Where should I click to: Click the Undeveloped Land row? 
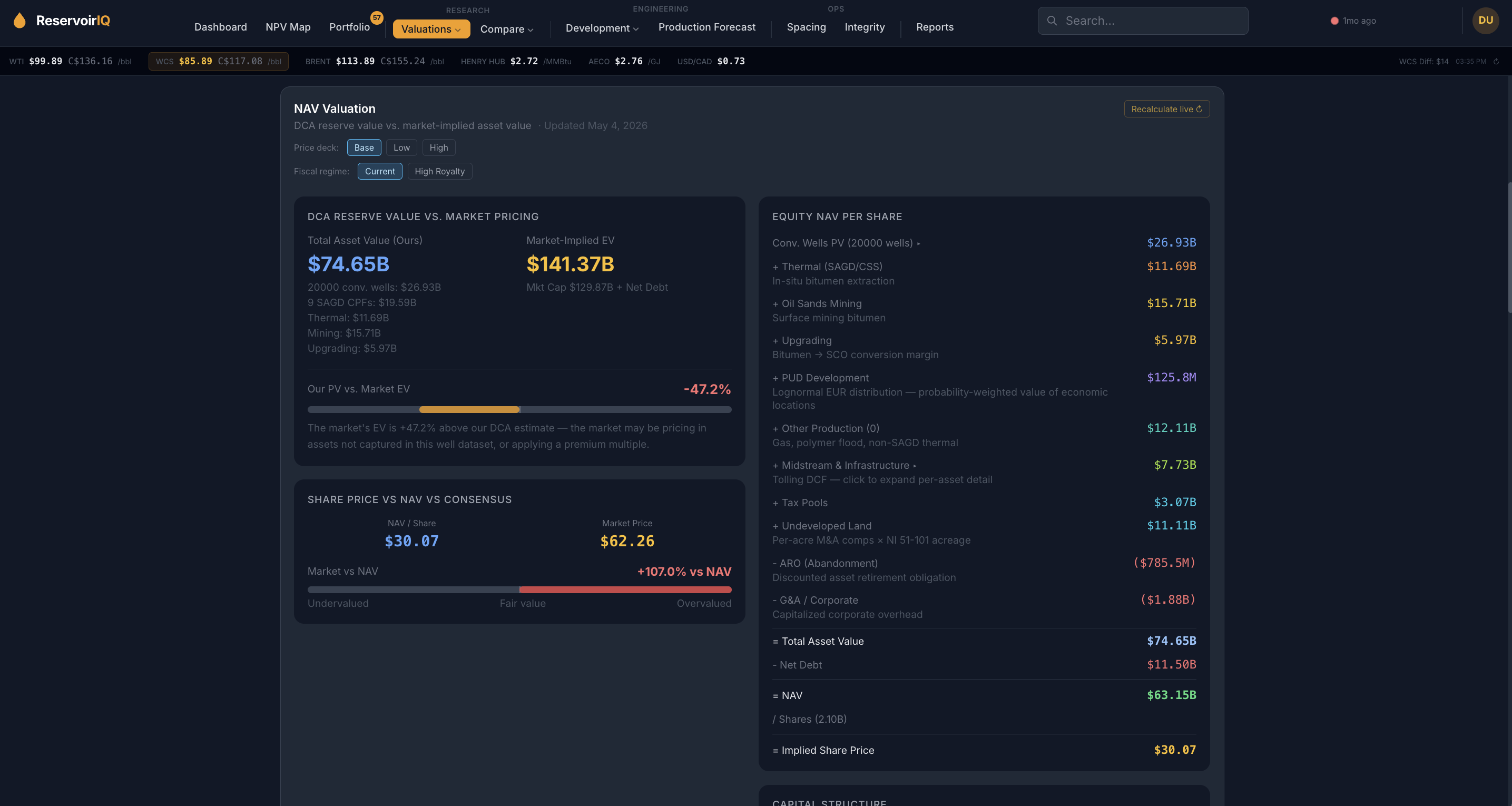[x=984, y=533]
